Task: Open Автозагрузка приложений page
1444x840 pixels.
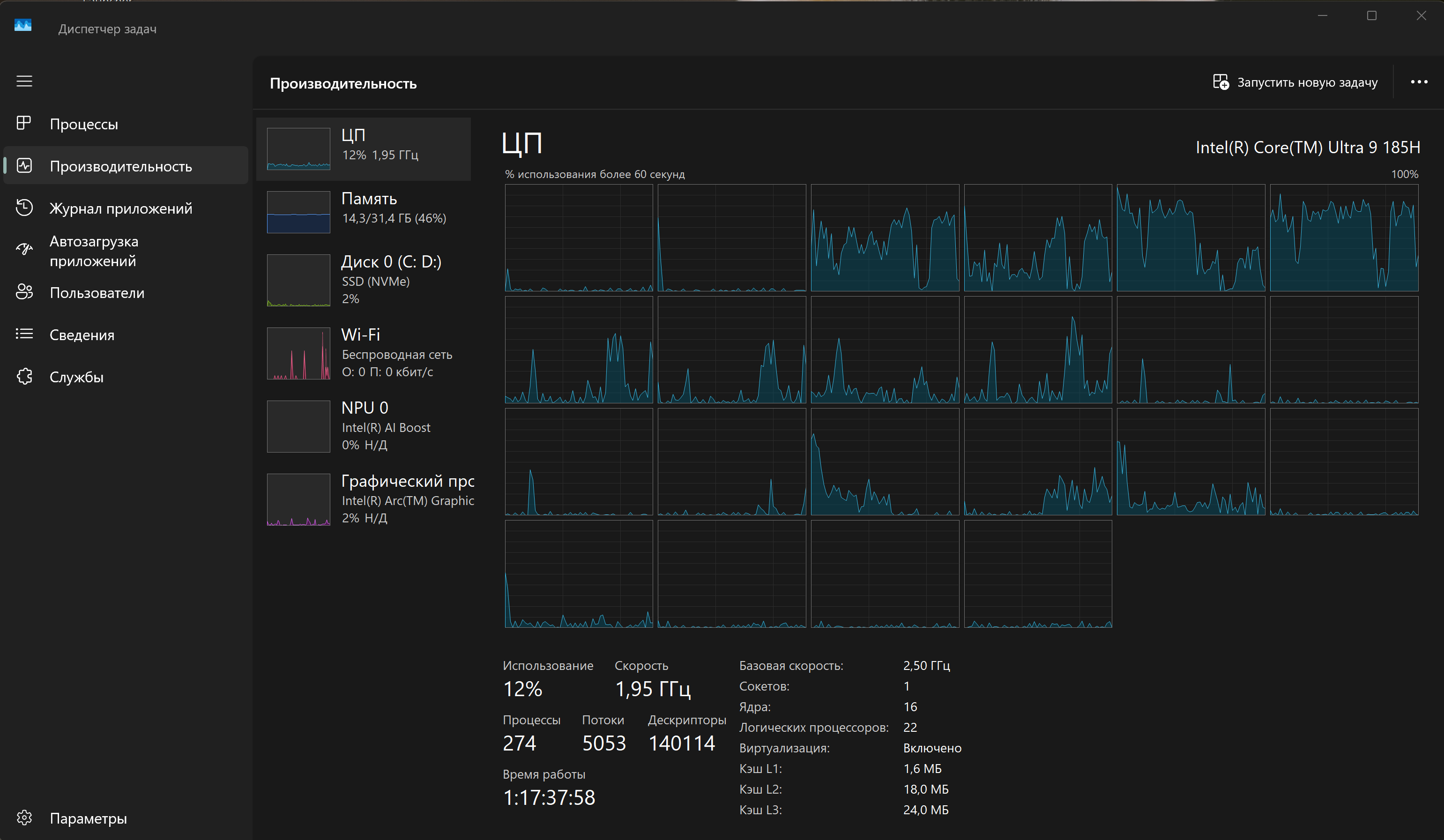Action: pyautogui.click(x=126, y=251)
